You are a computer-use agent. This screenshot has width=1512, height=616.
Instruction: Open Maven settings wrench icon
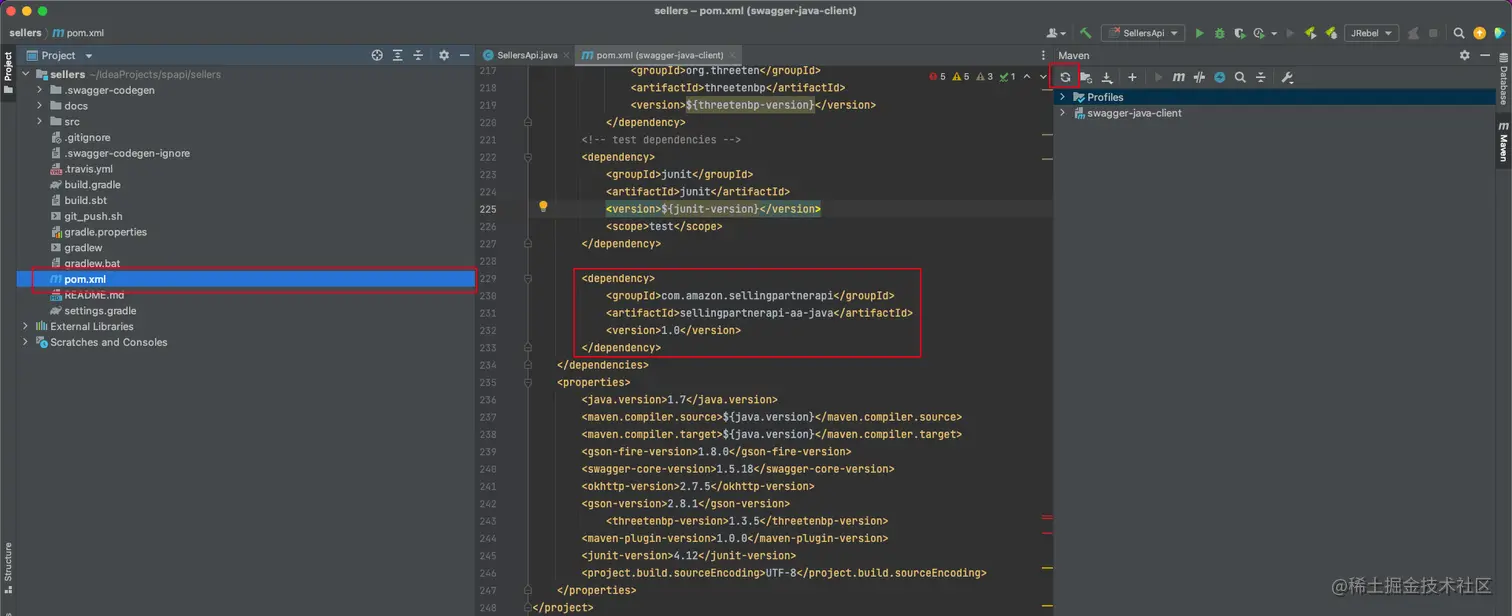1287,77
